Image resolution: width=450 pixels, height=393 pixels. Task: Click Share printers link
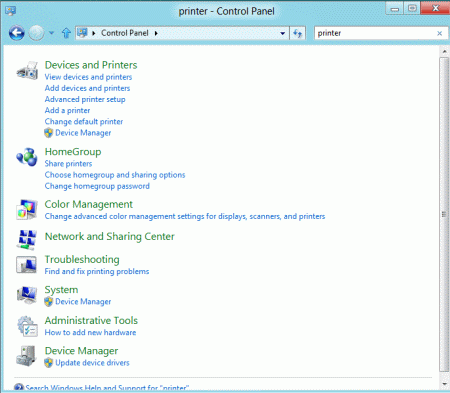68,164
